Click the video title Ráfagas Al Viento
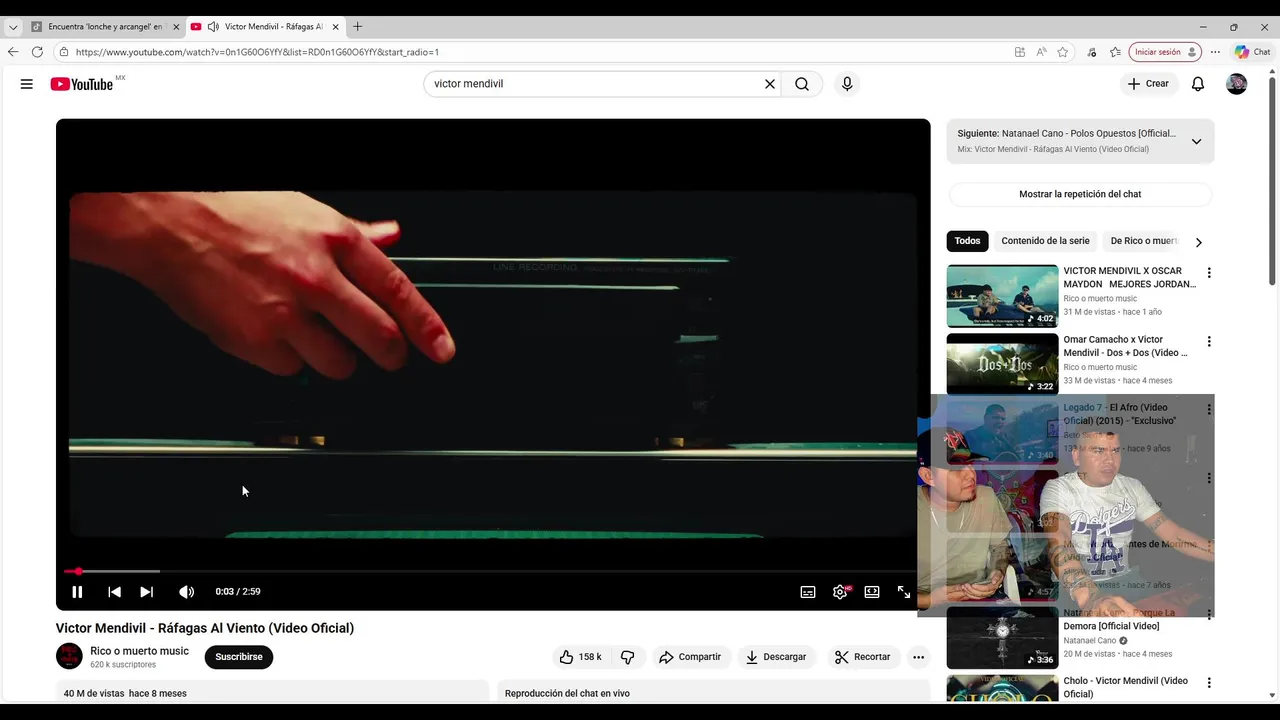The height and width of the screenshot is (720, 1280). [x=205, y=628]
